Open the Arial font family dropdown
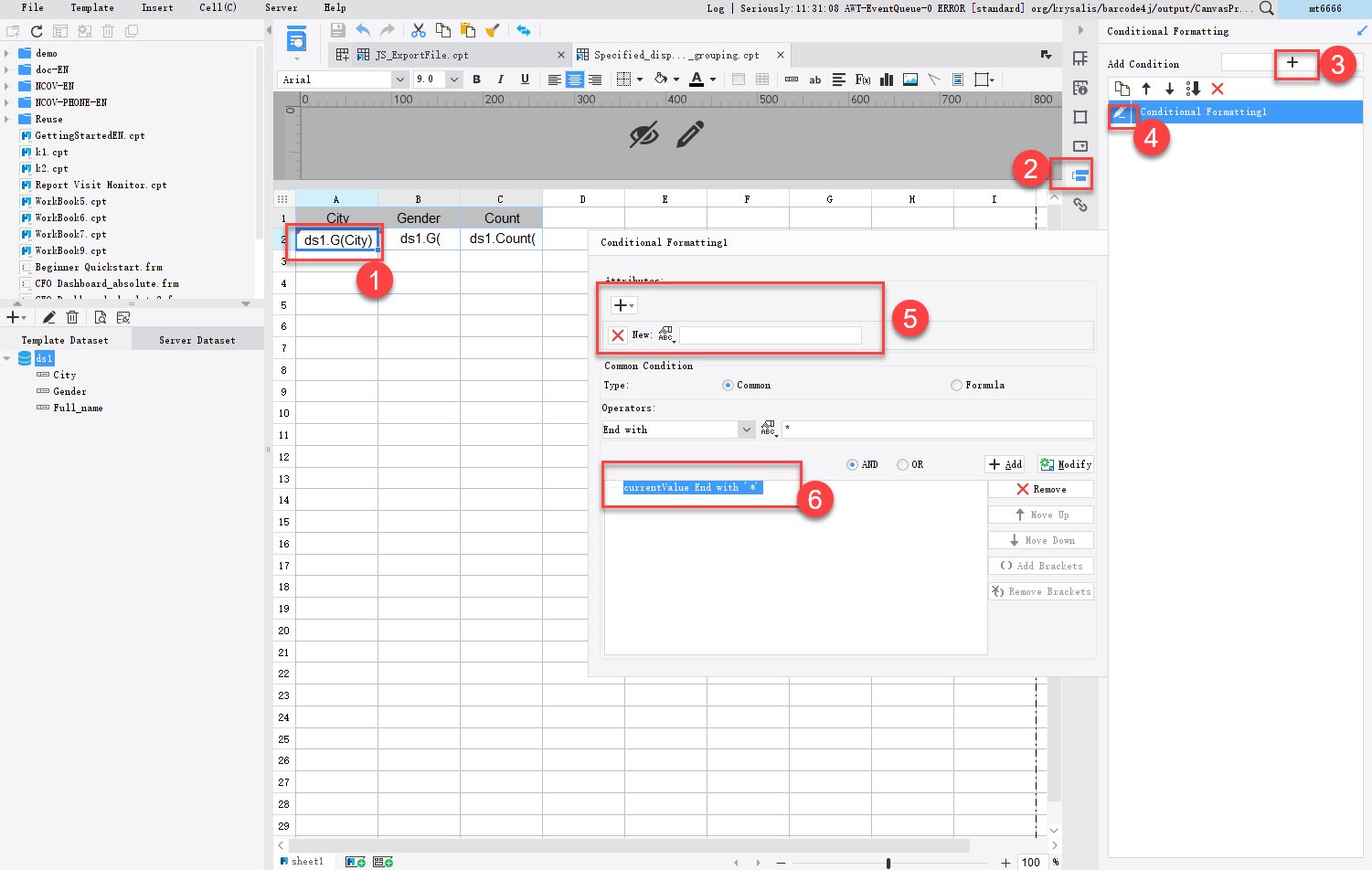The image size is (1372, 870). (x=400, y=80)
